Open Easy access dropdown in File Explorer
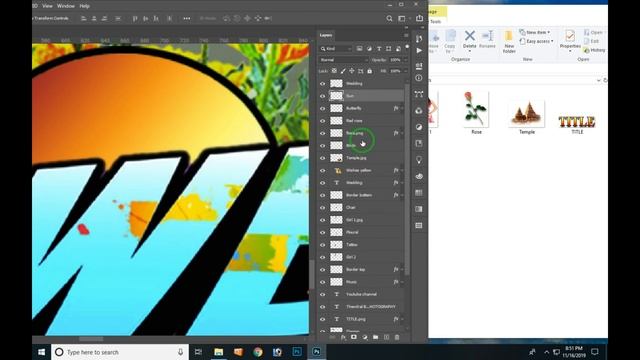 click(x=536, y=41)
